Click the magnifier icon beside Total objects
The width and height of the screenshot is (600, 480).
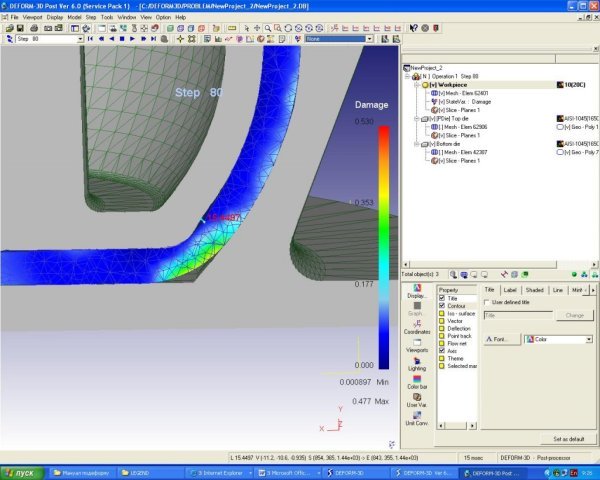[453, 274]
